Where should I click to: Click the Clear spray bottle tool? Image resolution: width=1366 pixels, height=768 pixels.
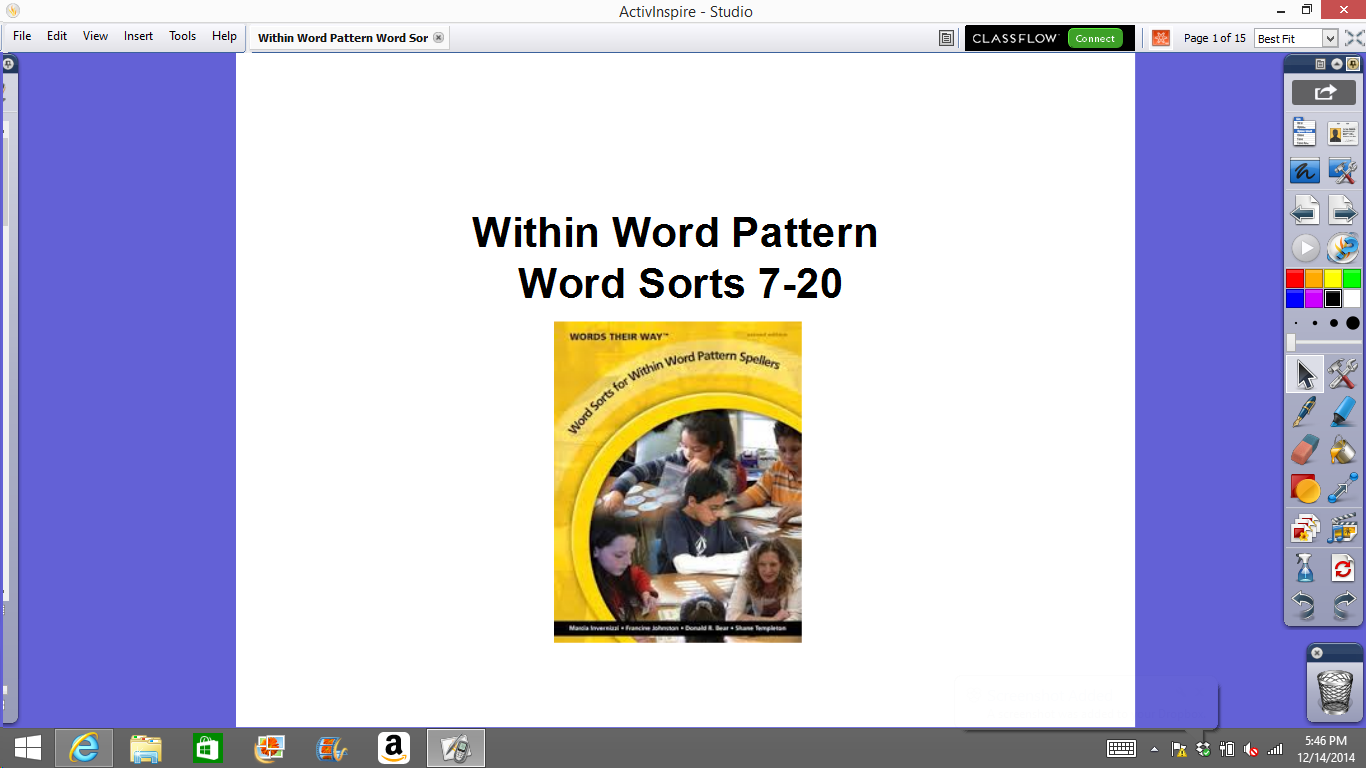[1304, 568]
